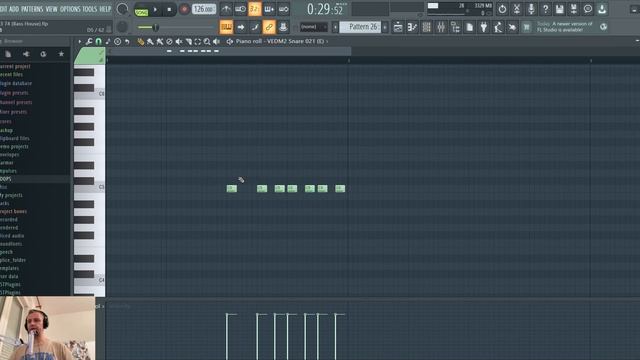Toggle the countdown before recording button
The image size is (640, 360).
tap(254, 9)
